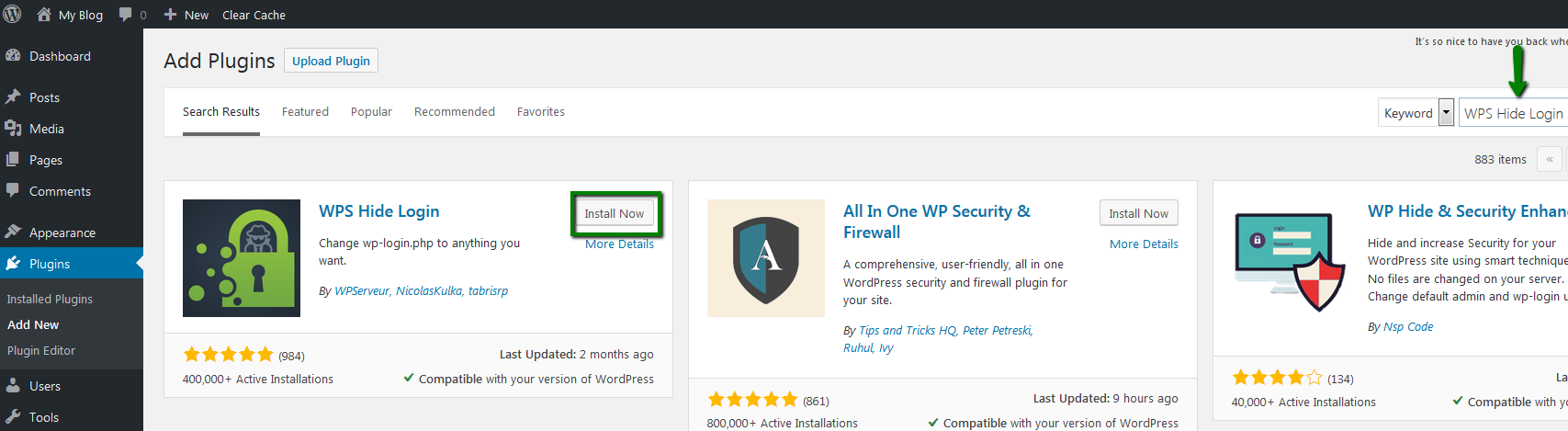Click the WPS Hide Login star rating
This screenshot has width=1568, height=431.
click(228, 355)
